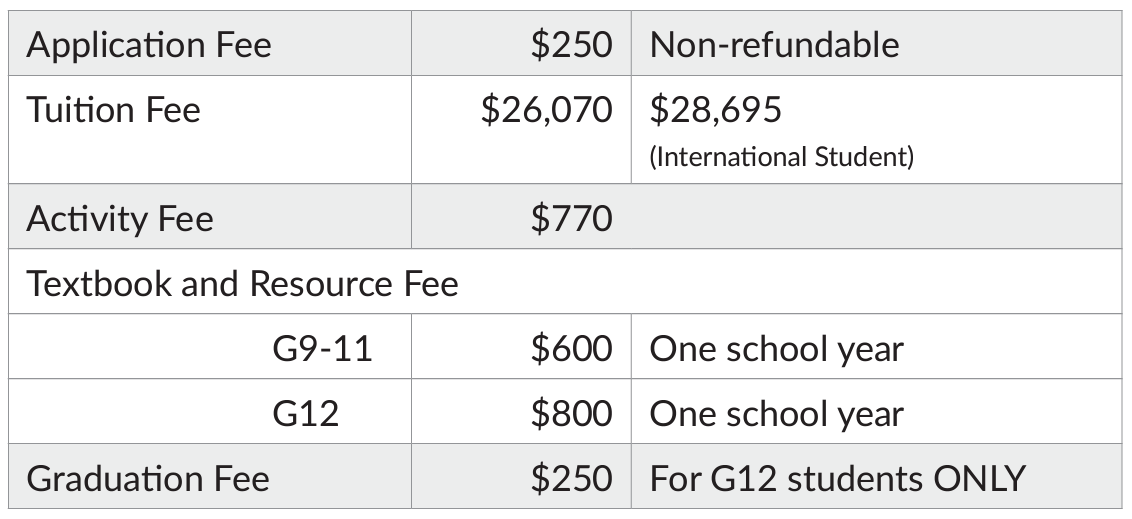
Task: Click the $770 activity fee amount
Action: [x=571, y=219]
